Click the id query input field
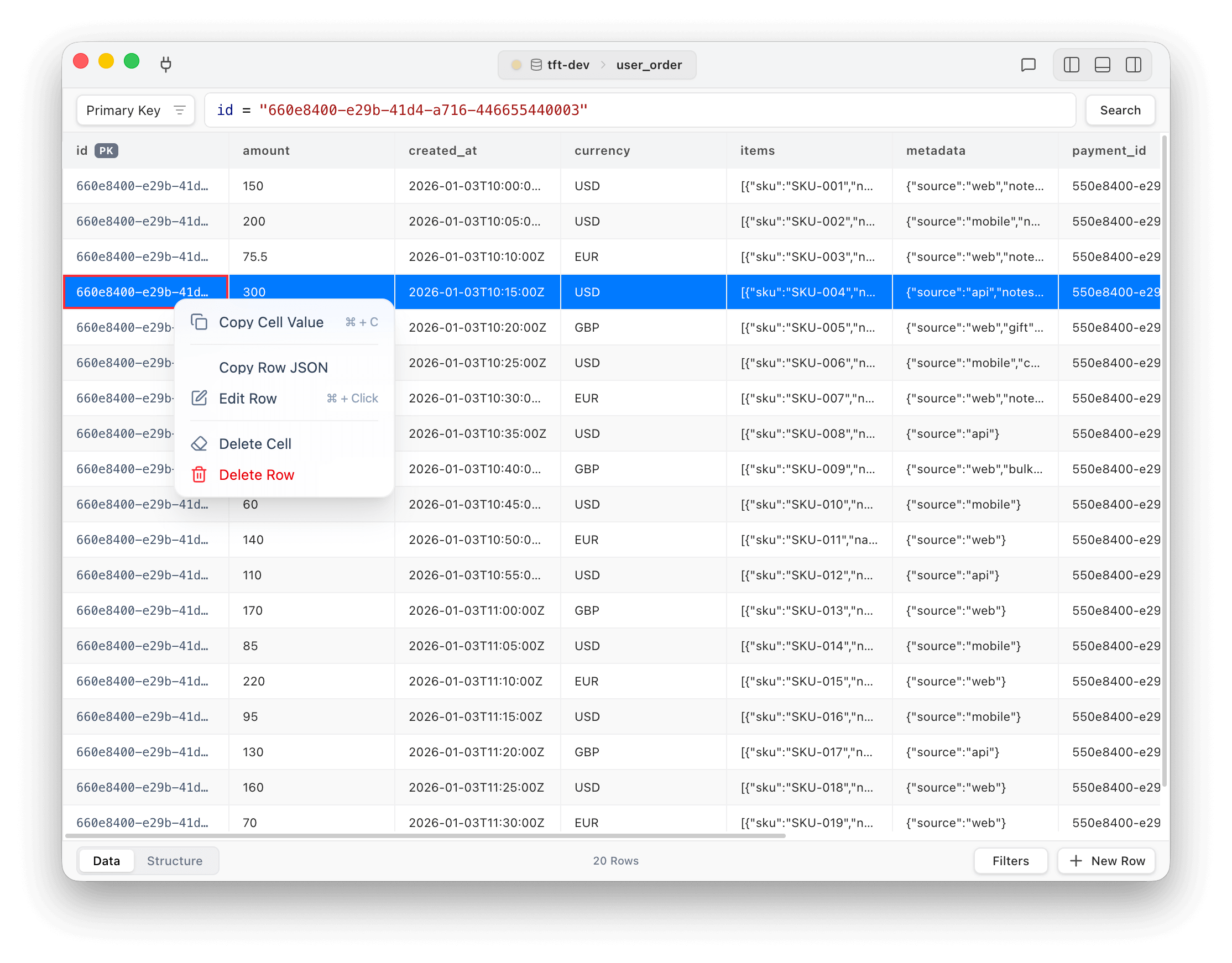 [640, 110]
